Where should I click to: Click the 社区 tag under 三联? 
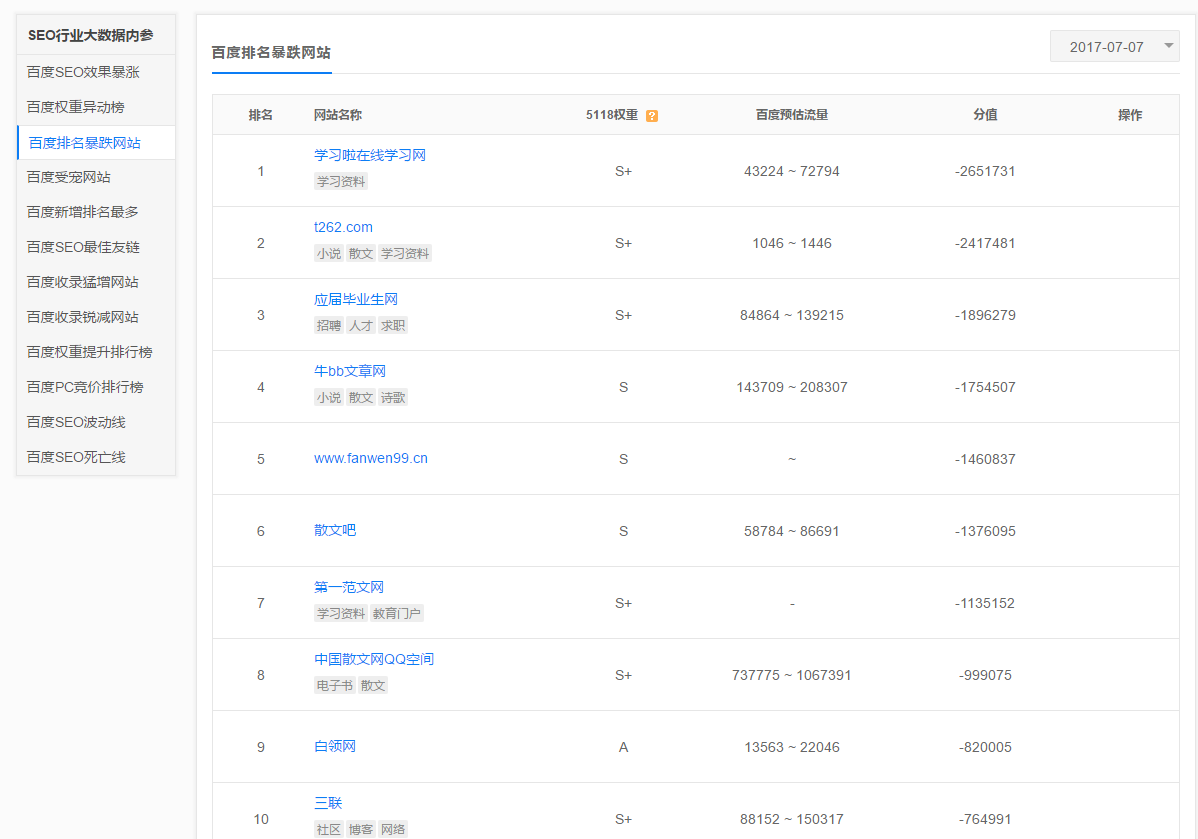[329, 829]
